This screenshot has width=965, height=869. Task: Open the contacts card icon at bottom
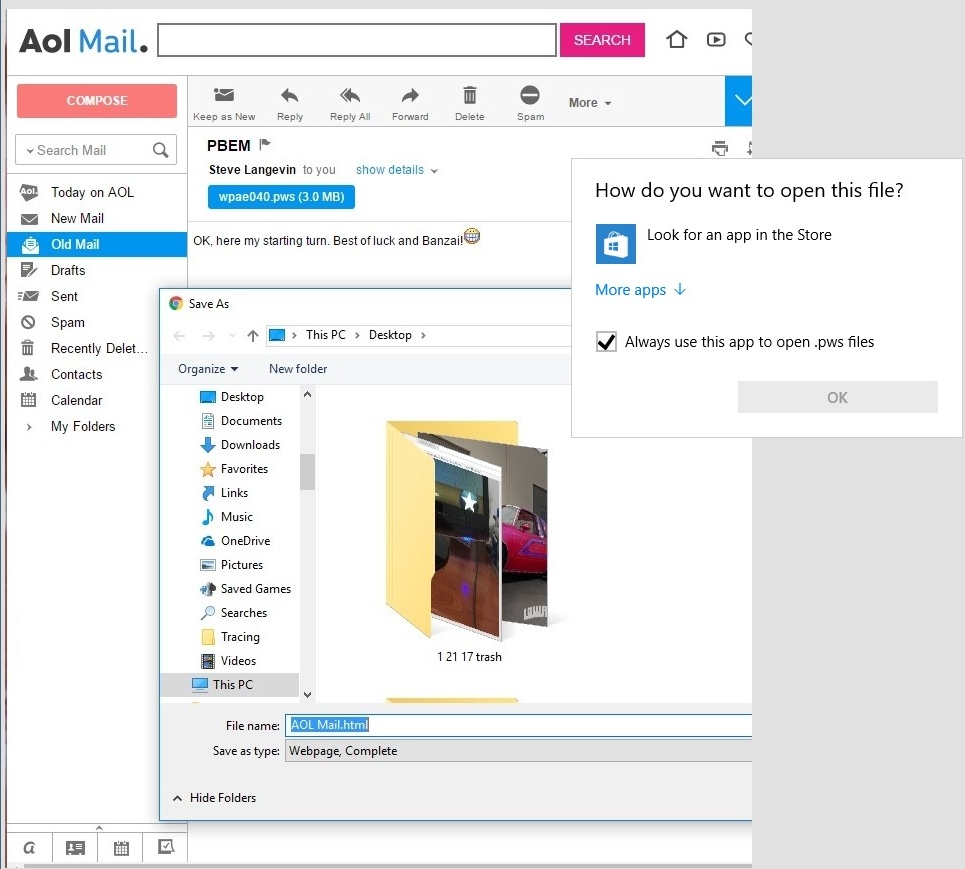pyautogui.click(x=75, y=848)
